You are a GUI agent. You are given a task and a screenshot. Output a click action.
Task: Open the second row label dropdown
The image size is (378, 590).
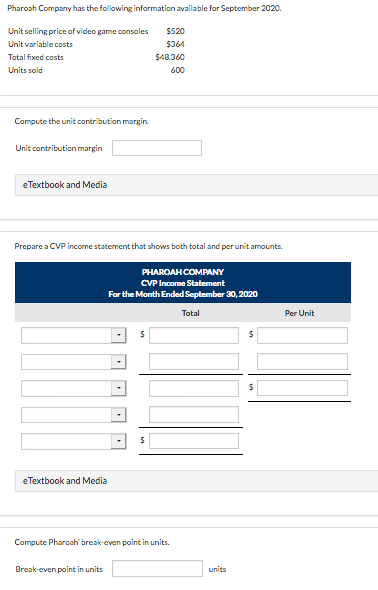74,362
